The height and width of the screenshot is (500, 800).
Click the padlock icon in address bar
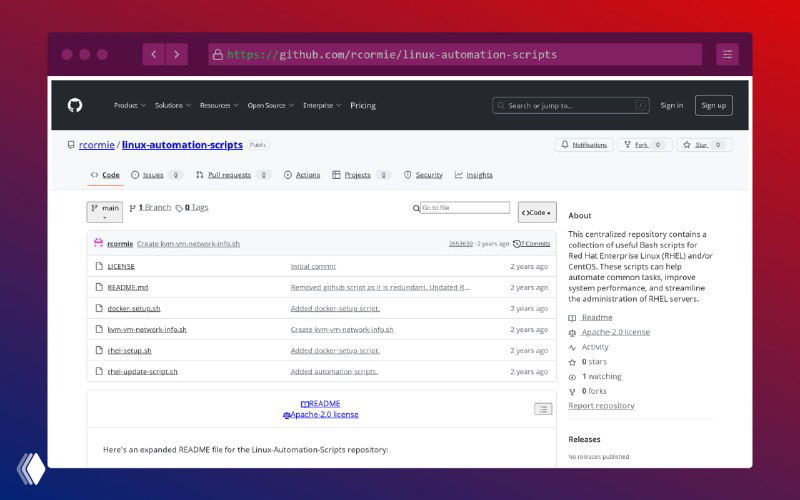(218, 55)
